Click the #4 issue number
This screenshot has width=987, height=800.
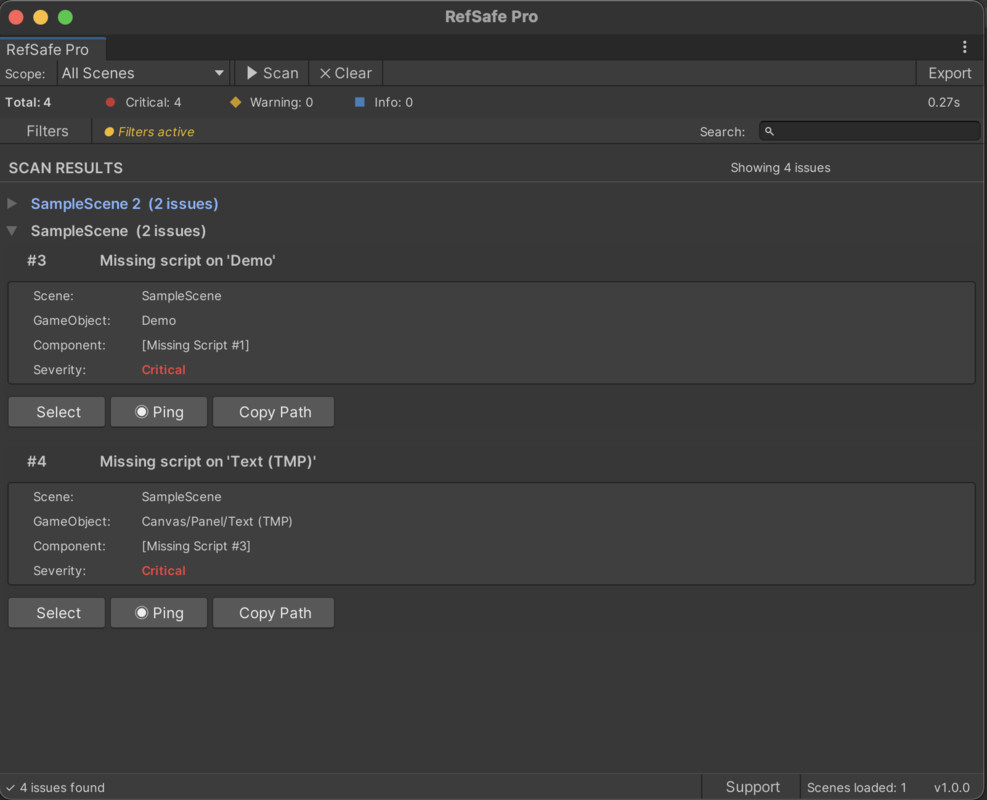pyautogui.click(x=37, y=461)
